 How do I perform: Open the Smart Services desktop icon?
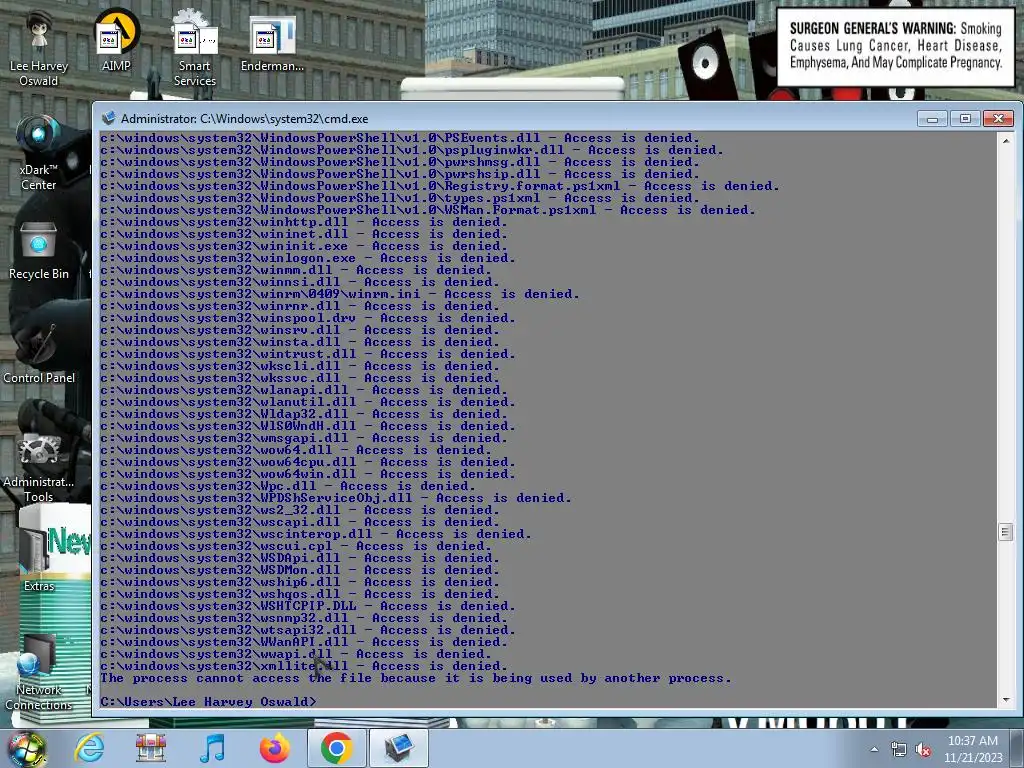[x=195, y=49]
